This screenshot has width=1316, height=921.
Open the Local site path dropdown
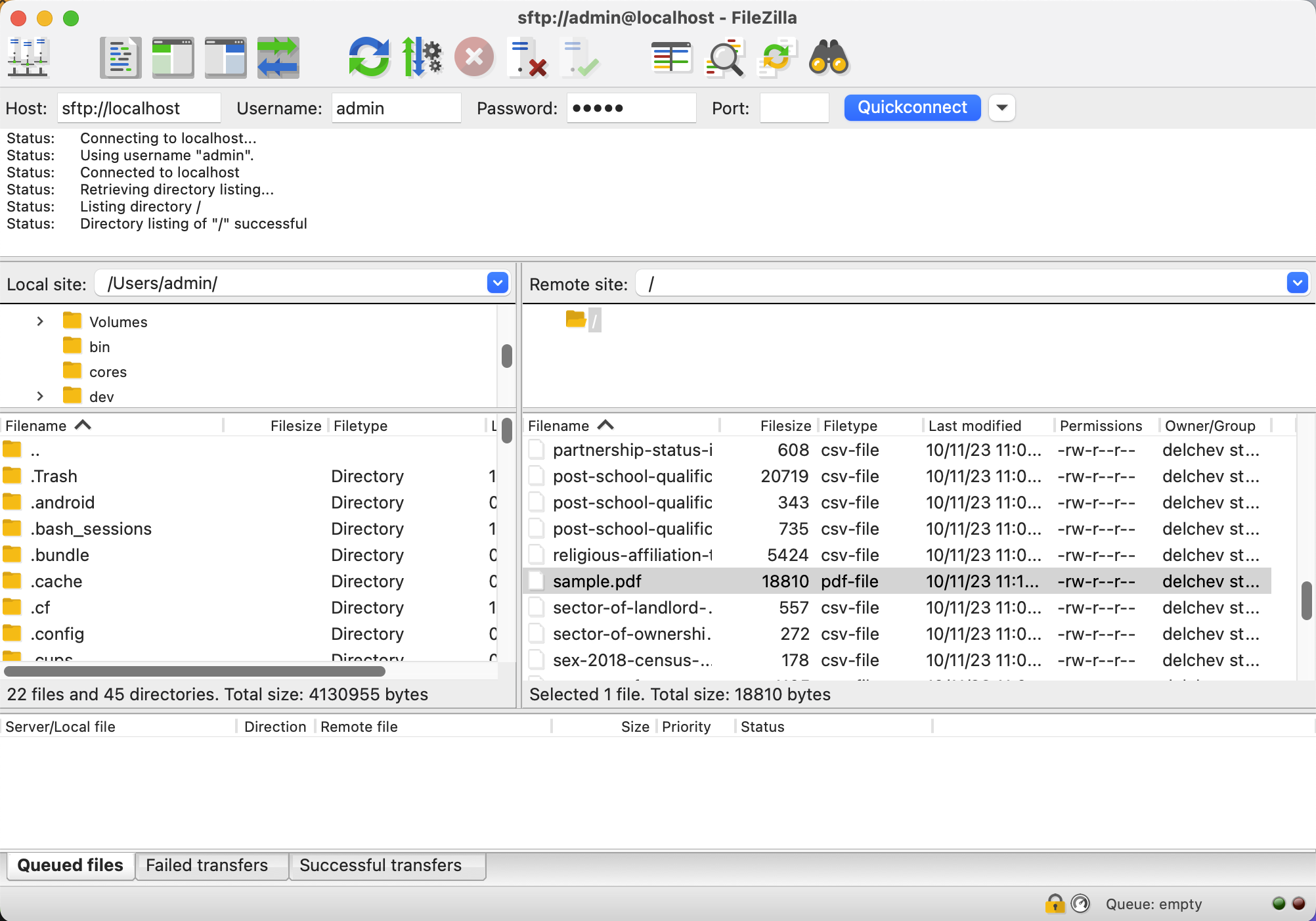coord(498,283)
